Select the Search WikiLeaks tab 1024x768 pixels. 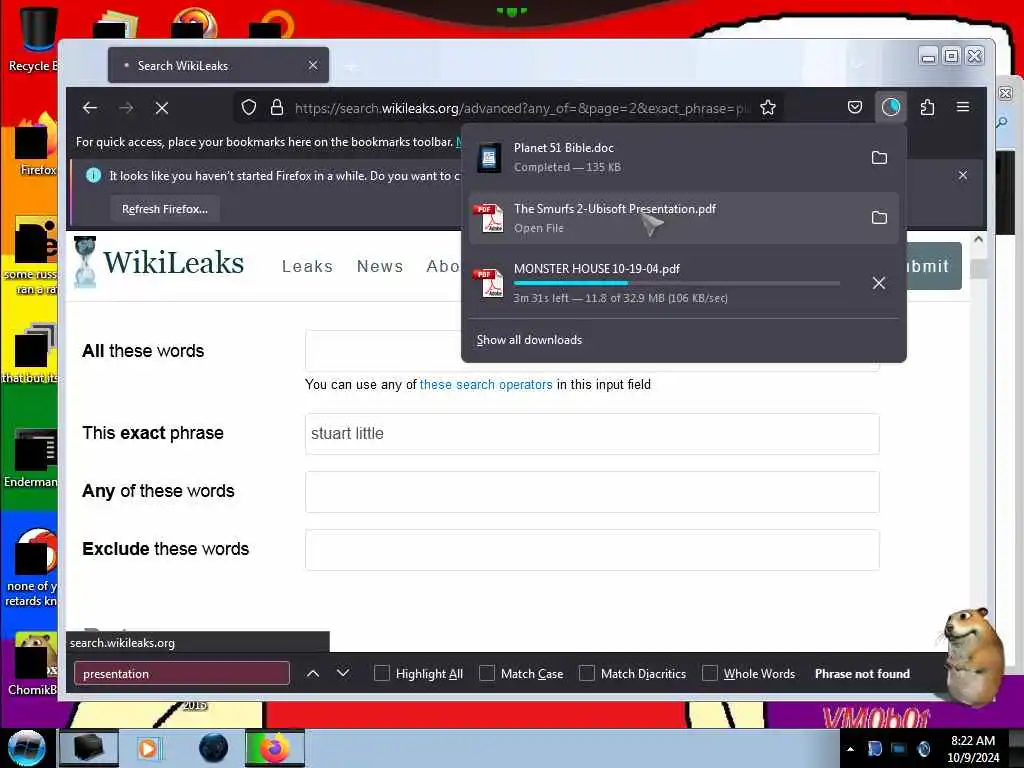[218, 65]
